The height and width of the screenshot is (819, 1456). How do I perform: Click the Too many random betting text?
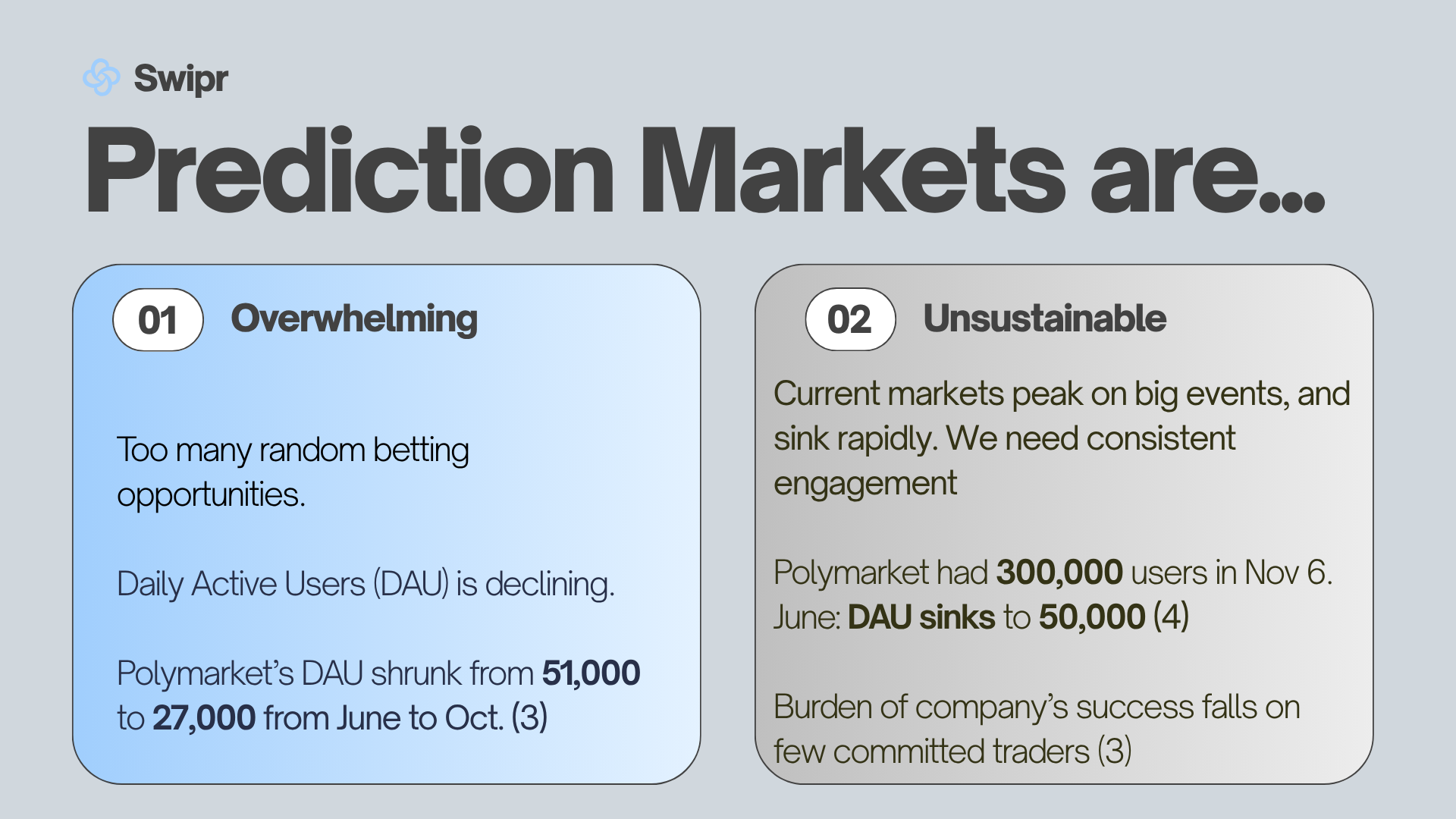click(x=293, y=450)
